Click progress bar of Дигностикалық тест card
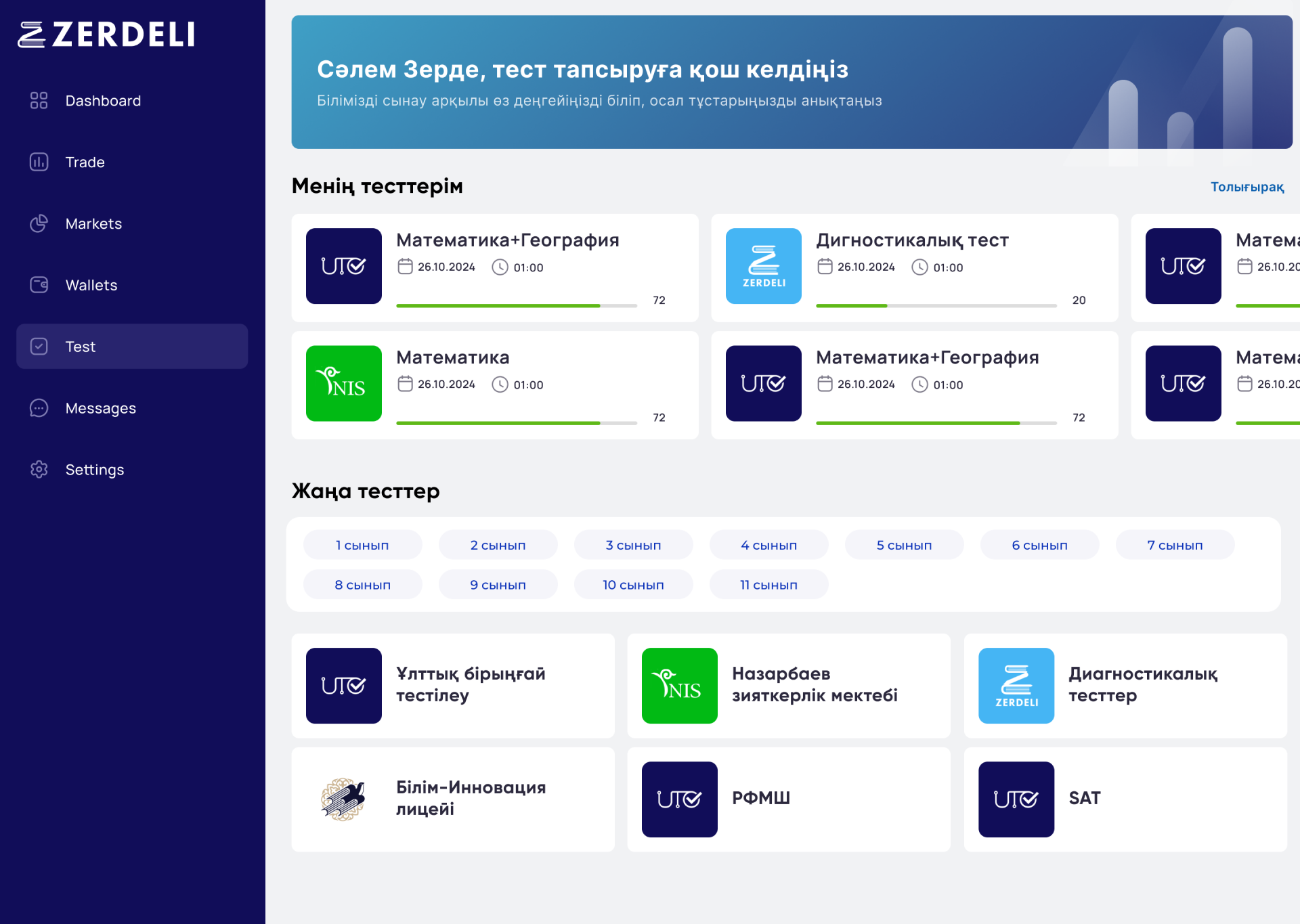Image resolution: width=1300 pixels, height=924 pixels. 936,306
